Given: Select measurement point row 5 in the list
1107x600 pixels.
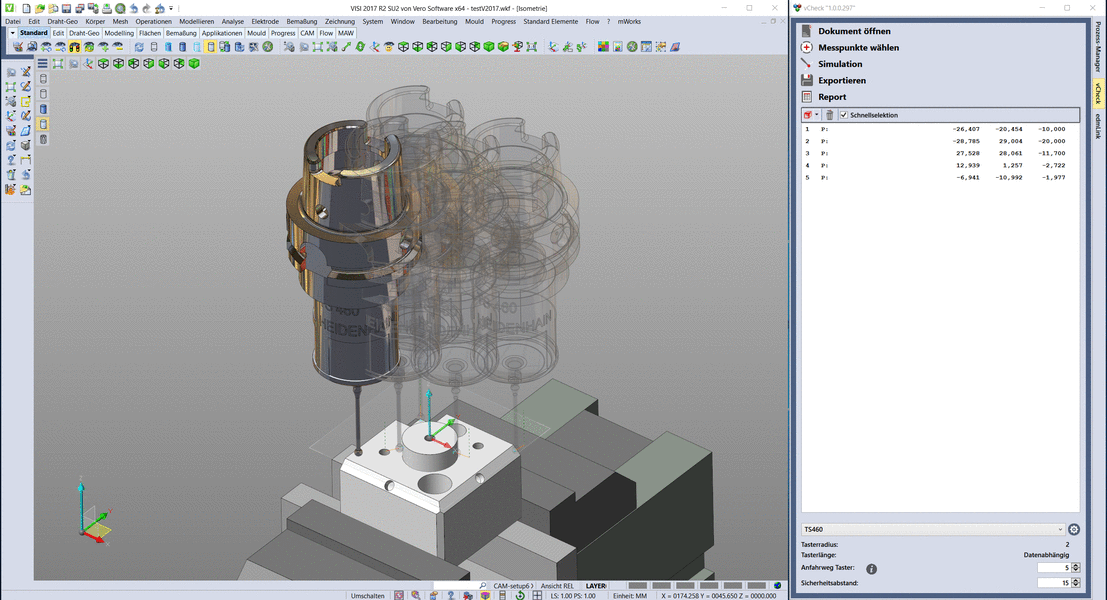Looking at the screenshot, I should point(940,177).
